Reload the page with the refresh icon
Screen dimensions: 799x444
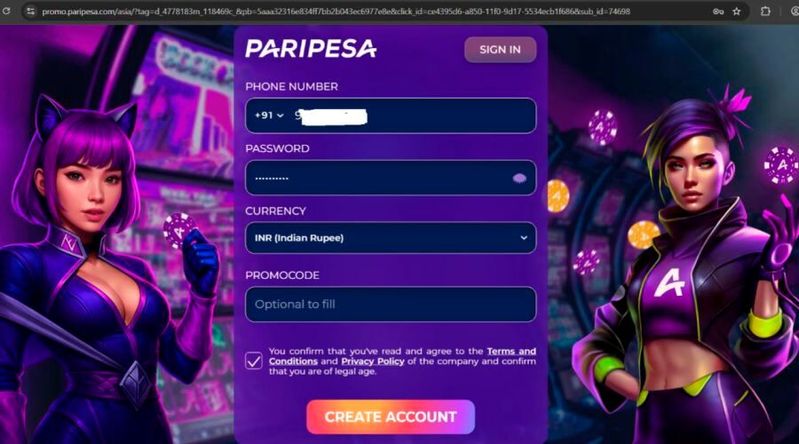click(x=6, y=11)
